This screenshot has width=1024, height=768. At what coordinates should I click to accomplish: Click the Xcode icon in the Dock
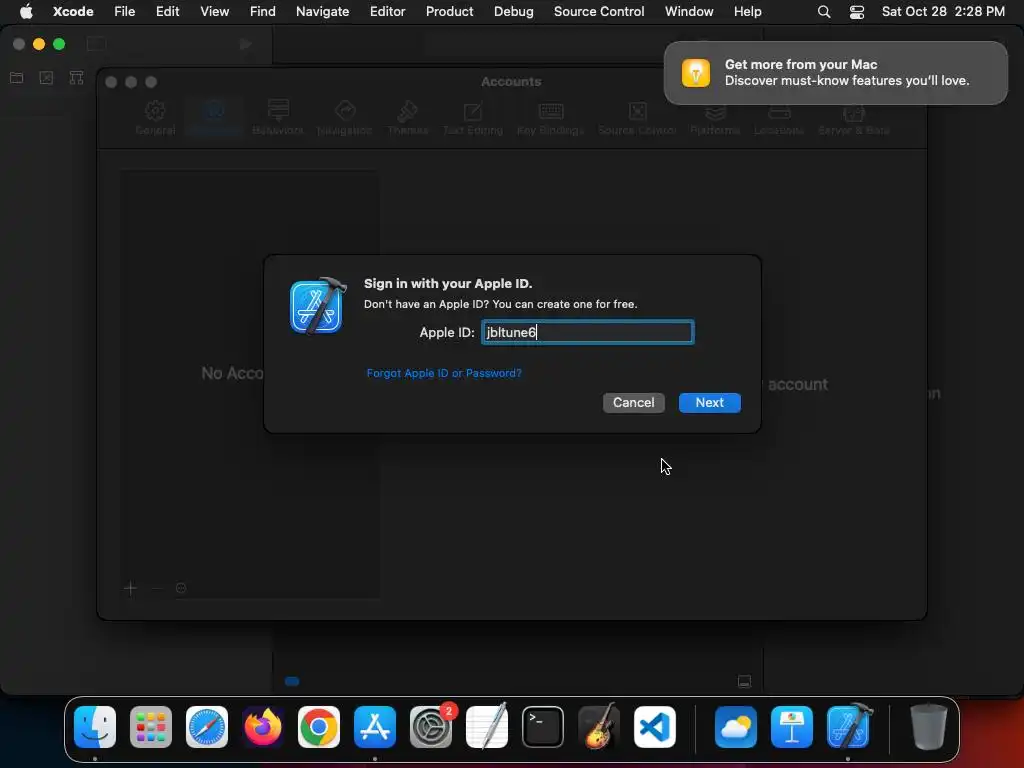848,726
